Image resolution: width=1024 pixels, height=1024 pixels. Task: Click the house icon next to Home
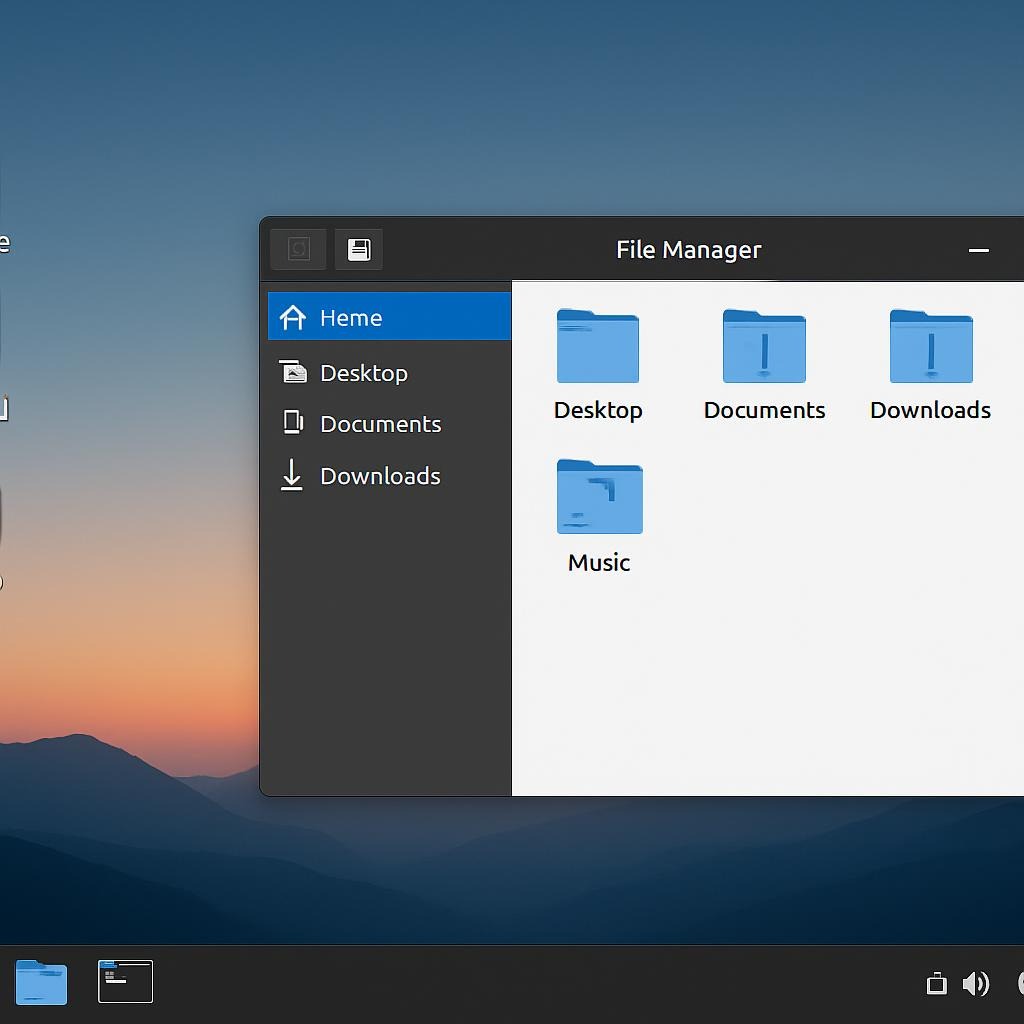tap(292, 317)
